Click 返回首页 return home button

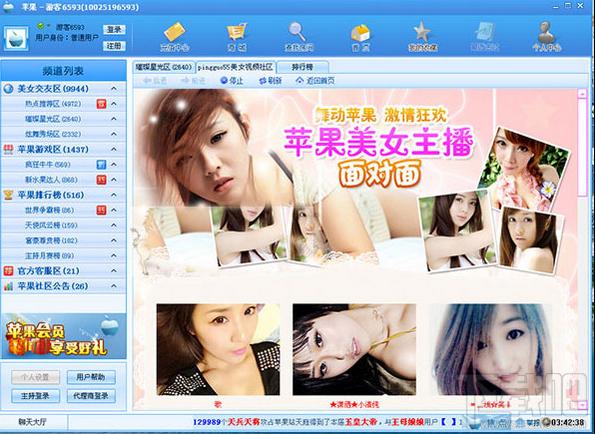[x=316, y=80]
